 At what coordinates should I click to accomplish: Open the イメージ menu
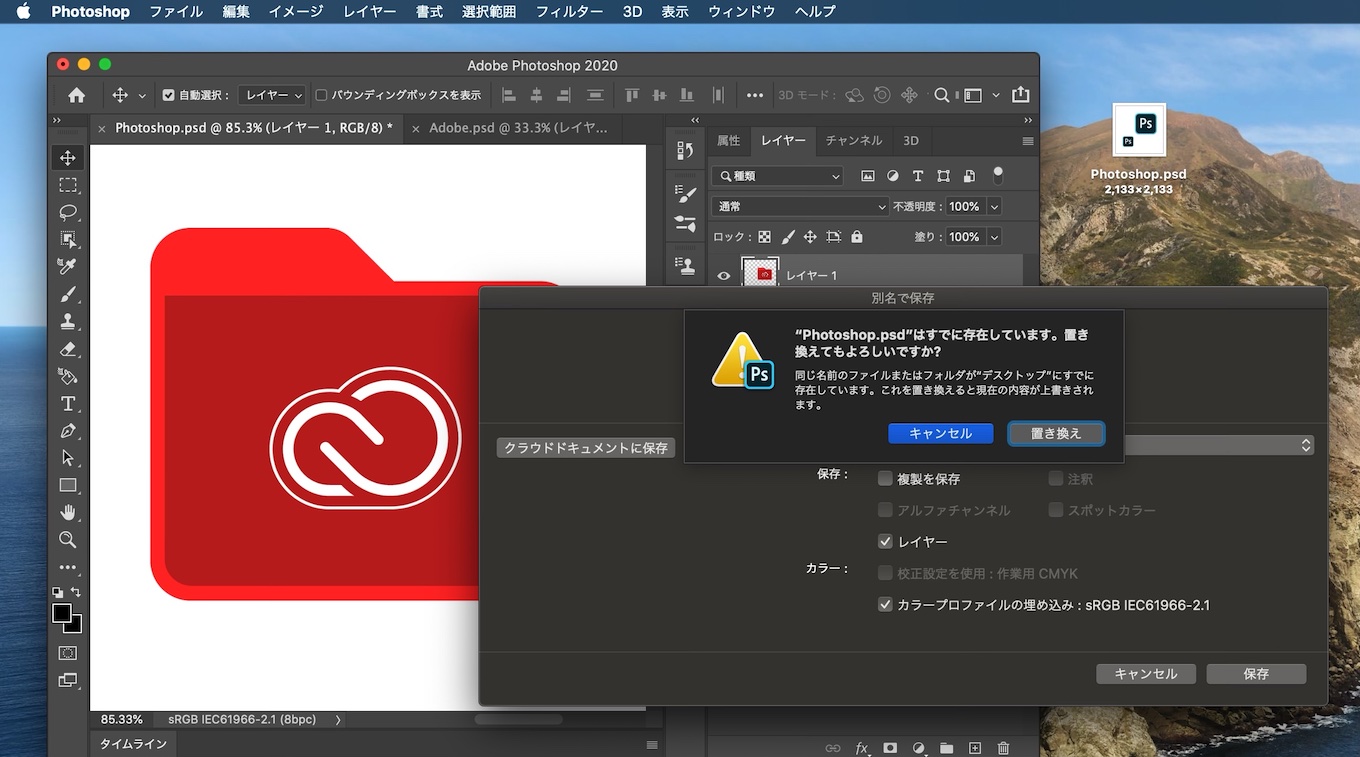(x=296, y=12)
